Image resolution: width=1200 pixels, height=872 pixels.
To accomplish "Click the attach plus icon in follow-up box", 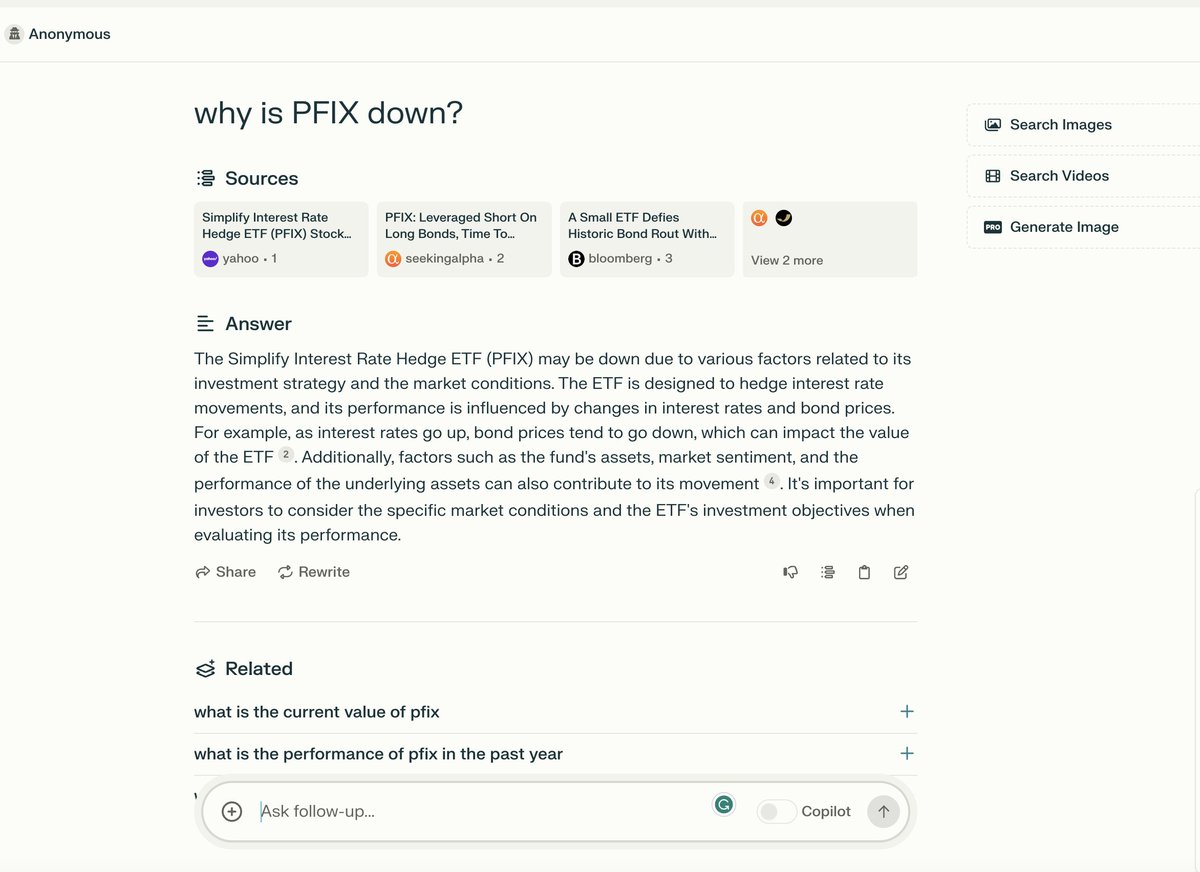I will 232,811.
